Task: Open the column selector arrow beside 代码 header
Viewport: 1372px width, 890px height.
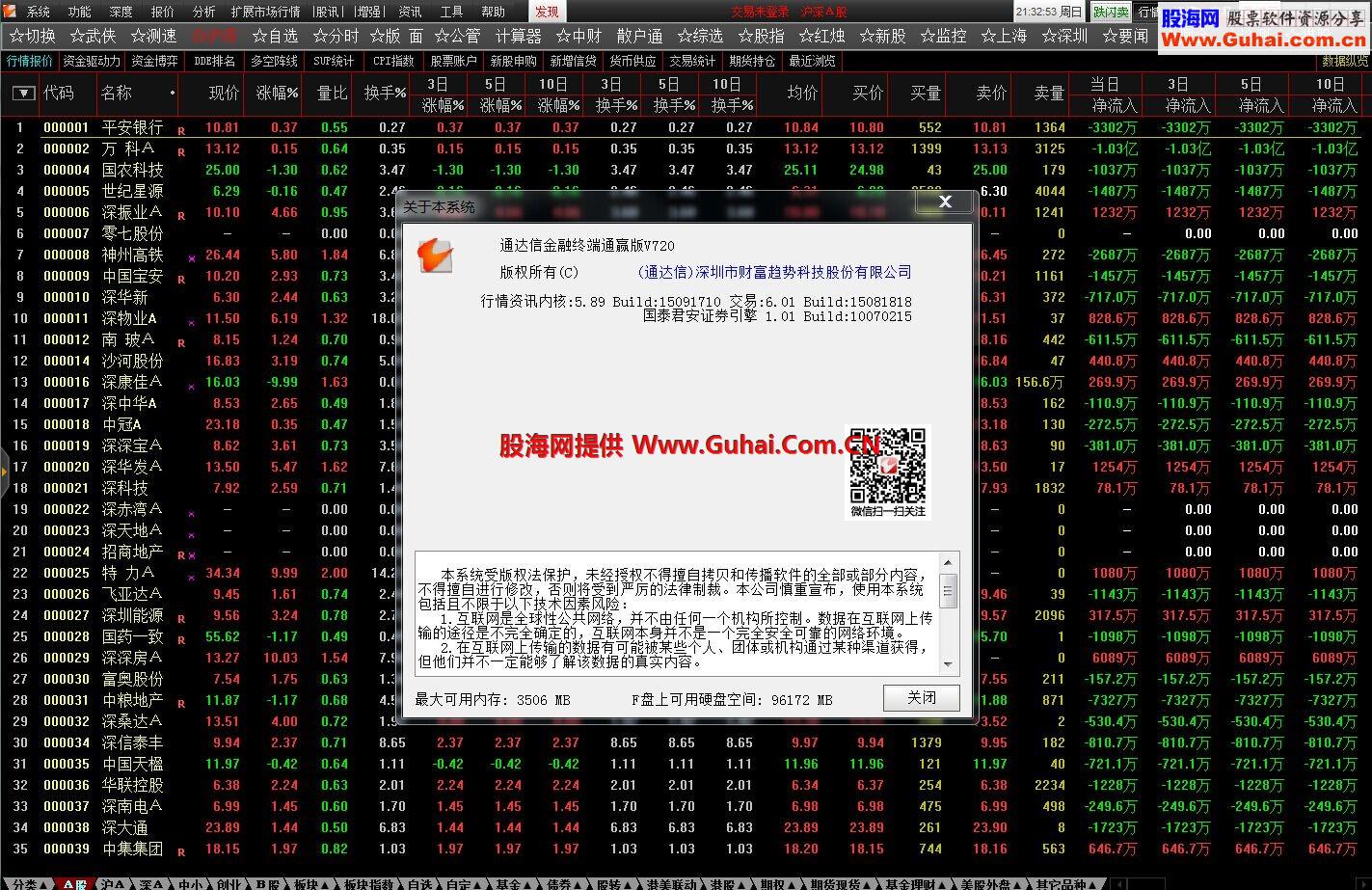Action: click(x=24, y=94)
